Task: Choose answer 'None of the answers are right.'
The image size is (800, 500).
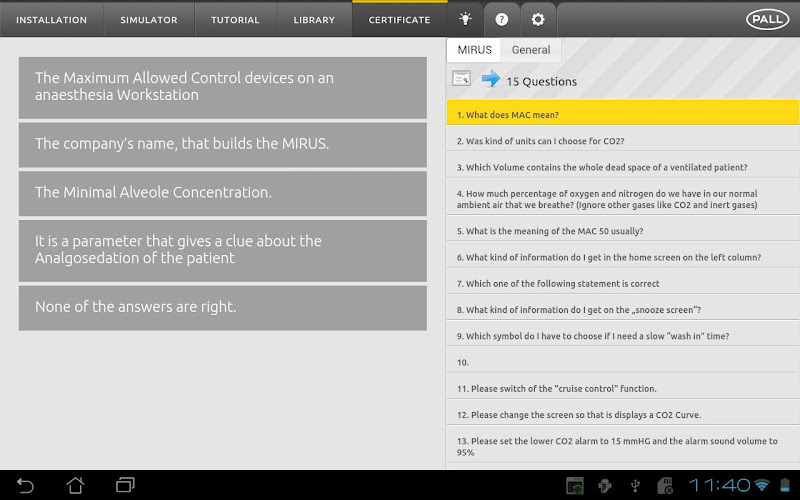Action: (222, 308)
